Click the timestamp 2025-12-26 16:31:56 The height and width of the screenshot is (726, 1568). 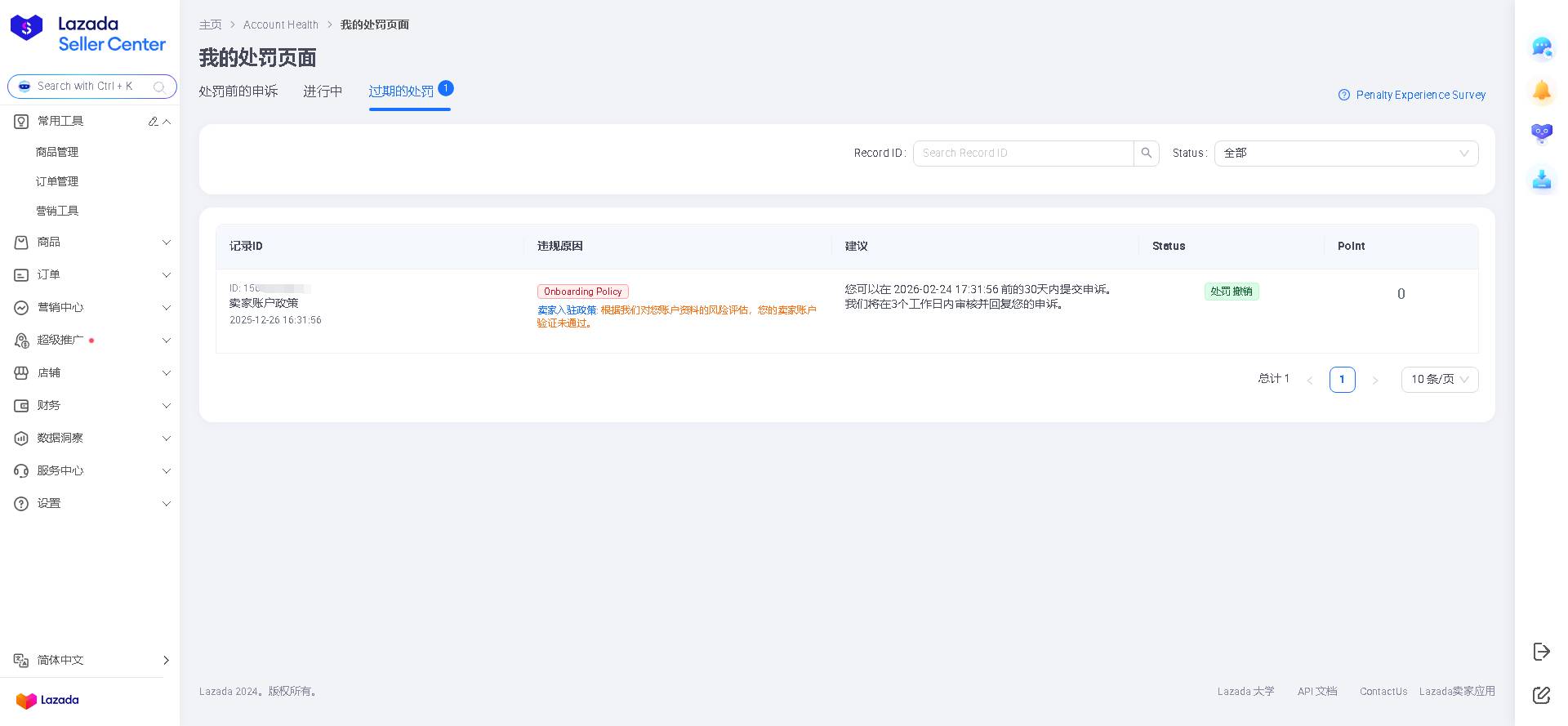275,320
